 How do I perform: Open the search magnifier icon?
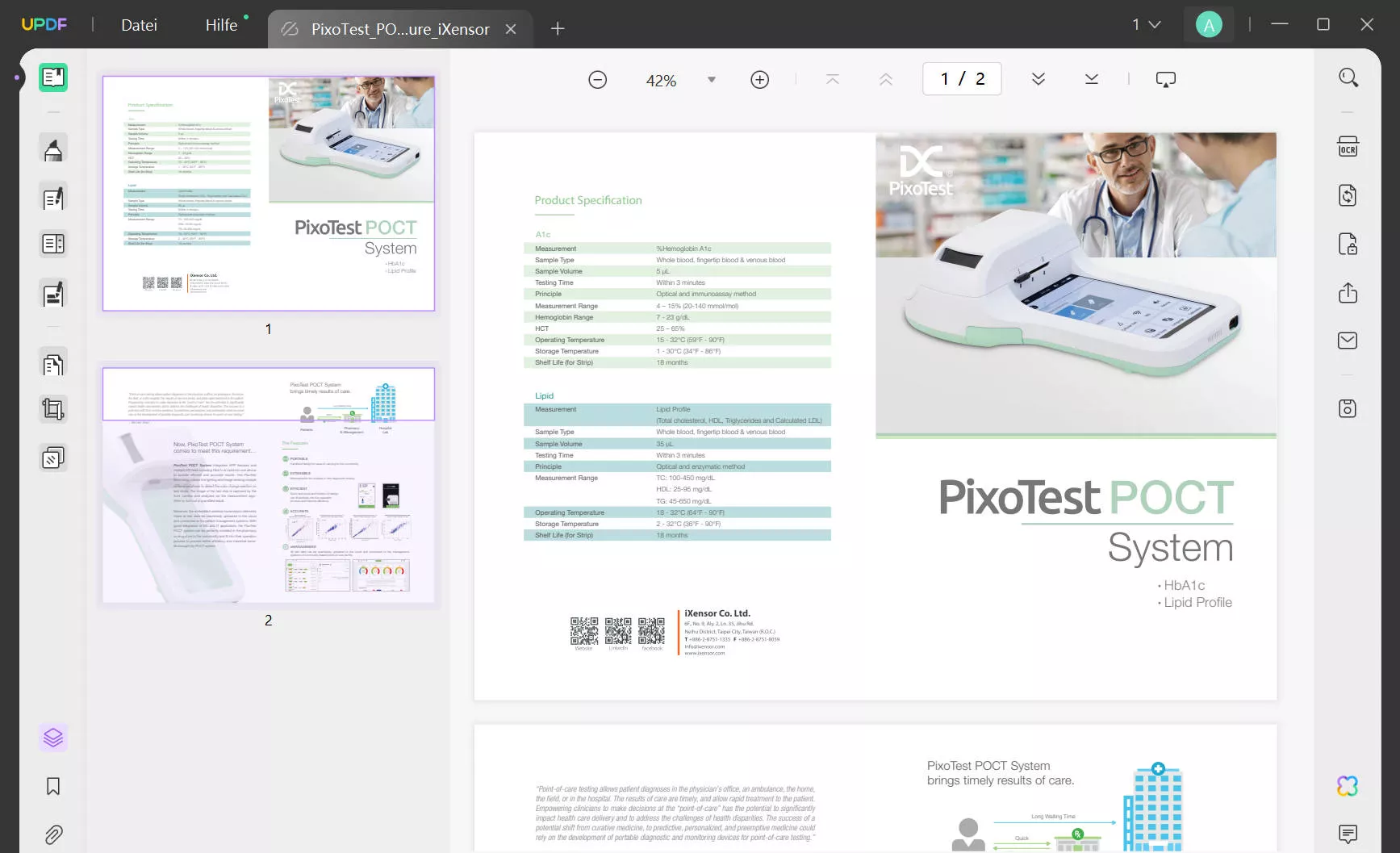(x=1348, y=77)
